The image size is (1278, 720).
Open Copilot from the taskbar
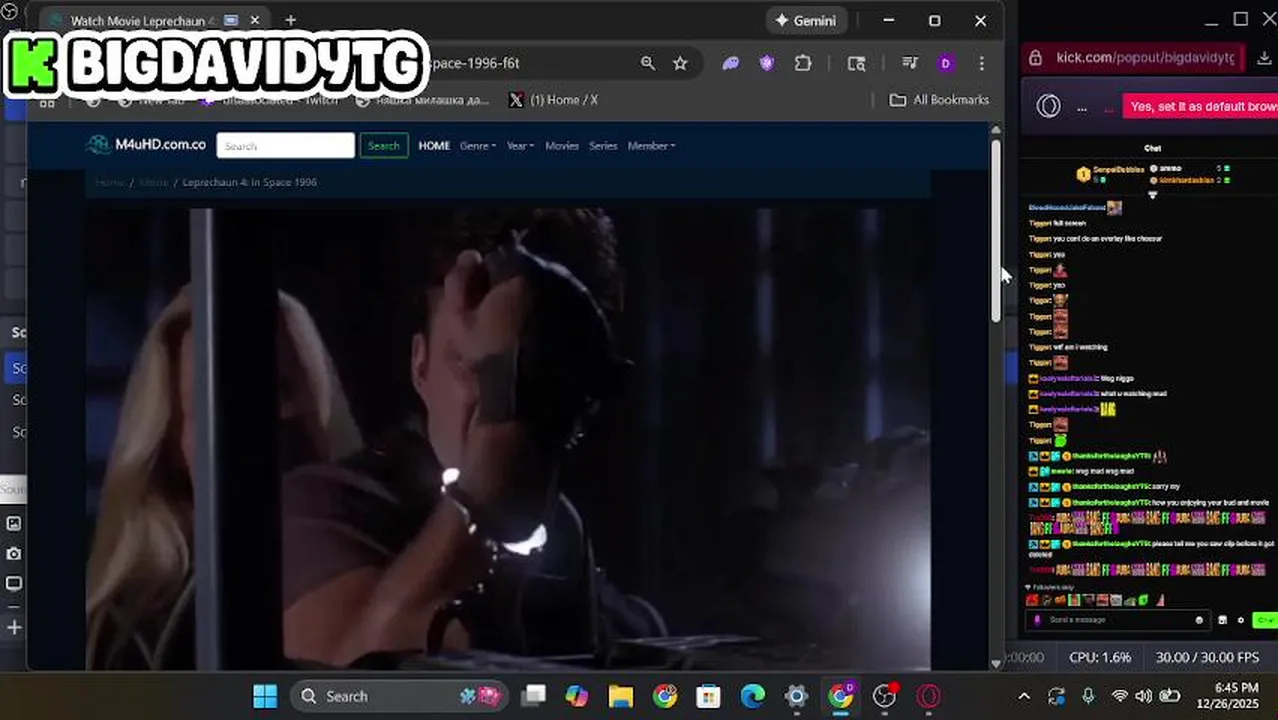(x=577, y=696)
